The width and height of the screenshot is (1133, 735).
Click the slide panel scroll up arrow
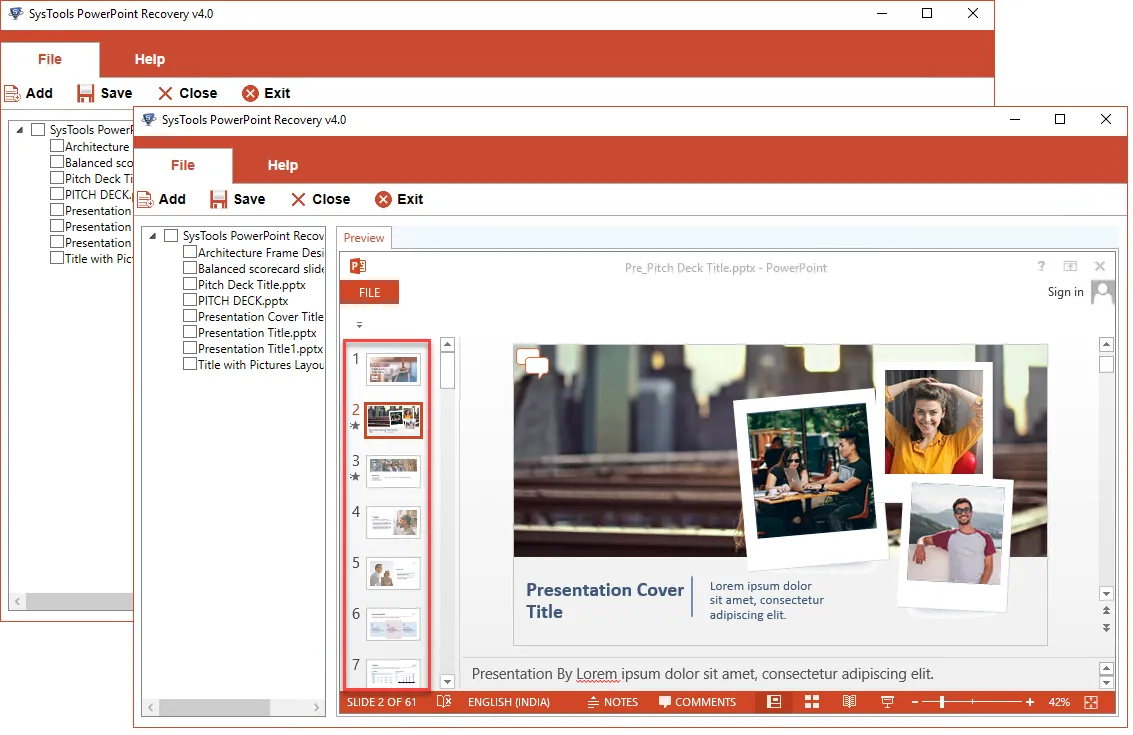point(447,345)
